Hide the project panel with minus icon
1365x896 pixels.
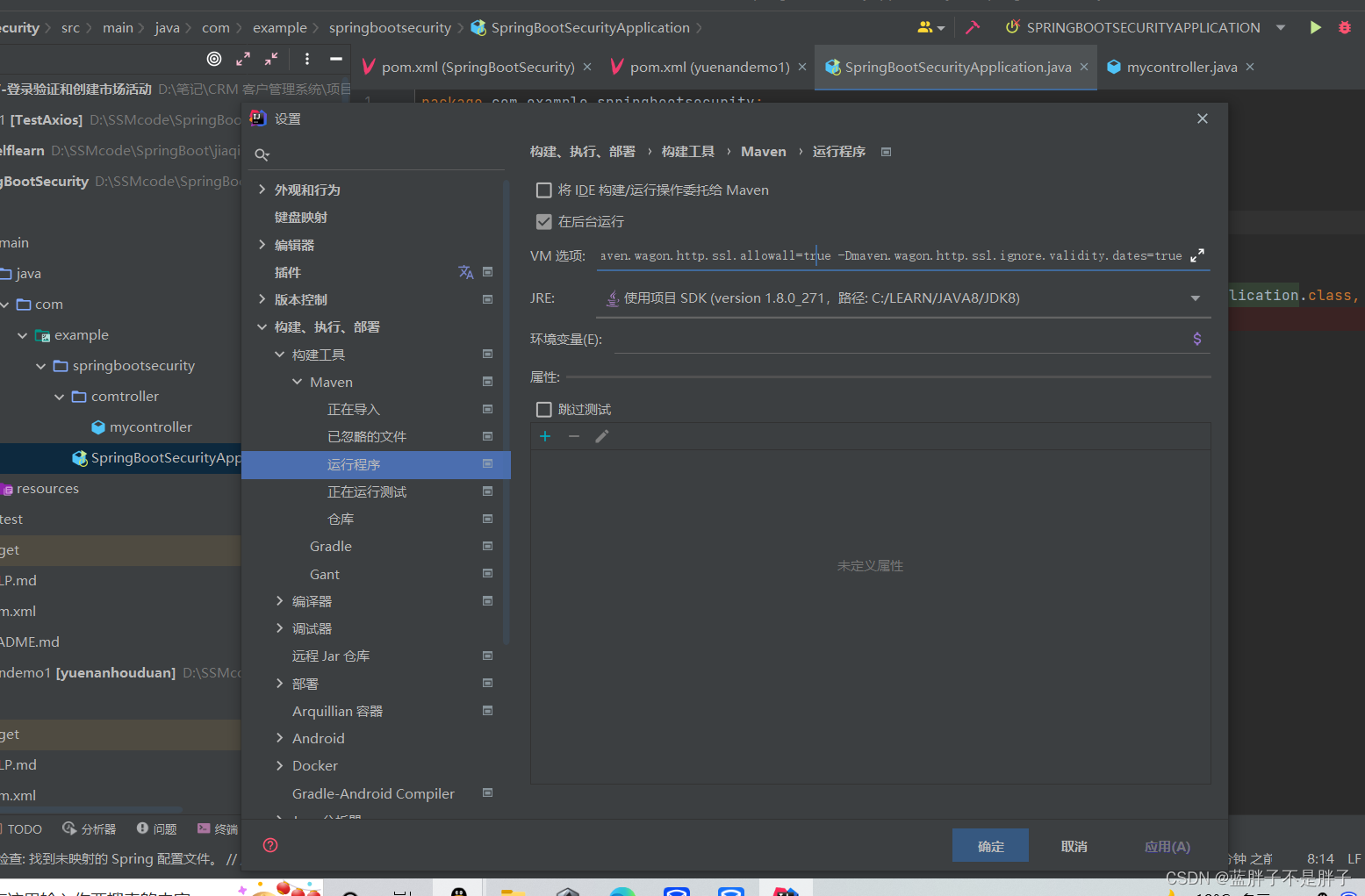pos(335,59)
